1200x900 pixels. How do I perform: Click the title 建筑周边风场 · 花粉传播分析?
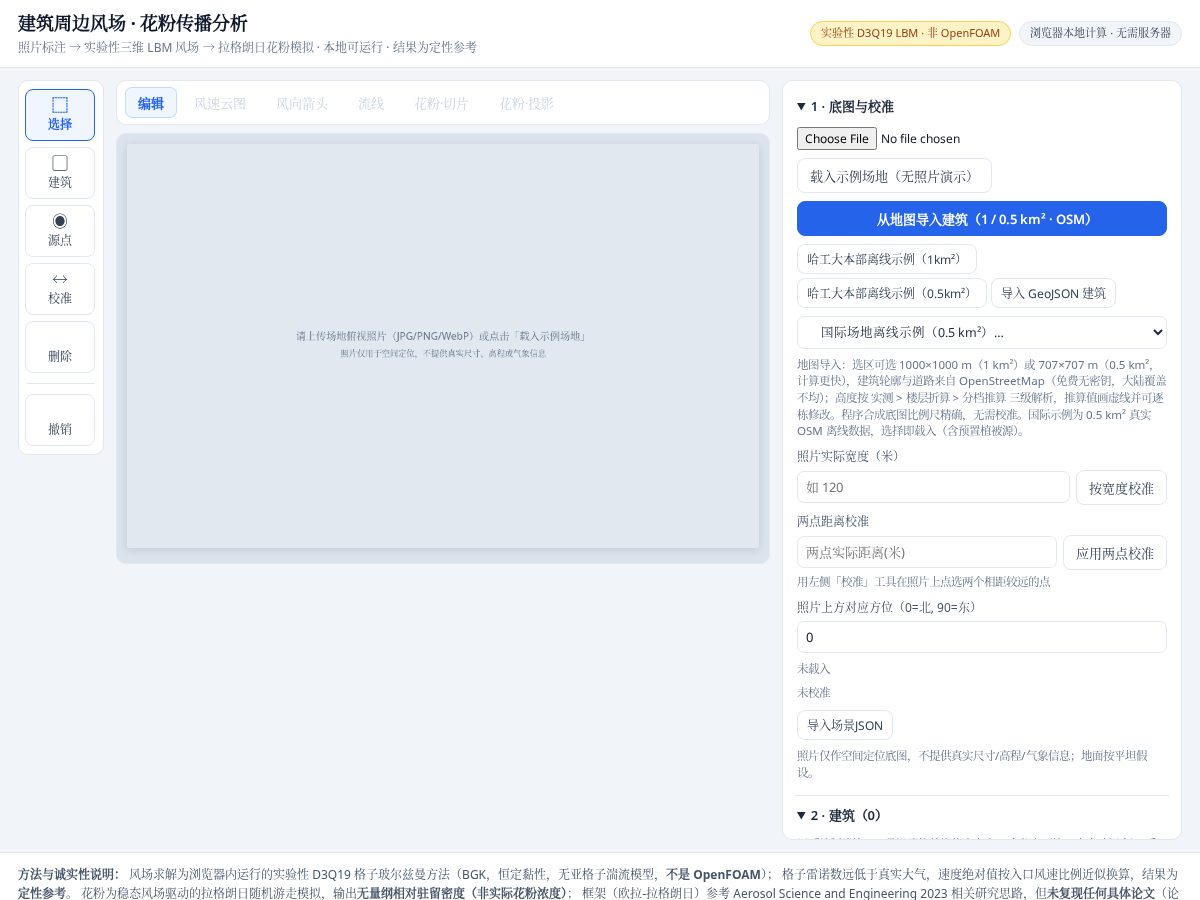(133, 23)
